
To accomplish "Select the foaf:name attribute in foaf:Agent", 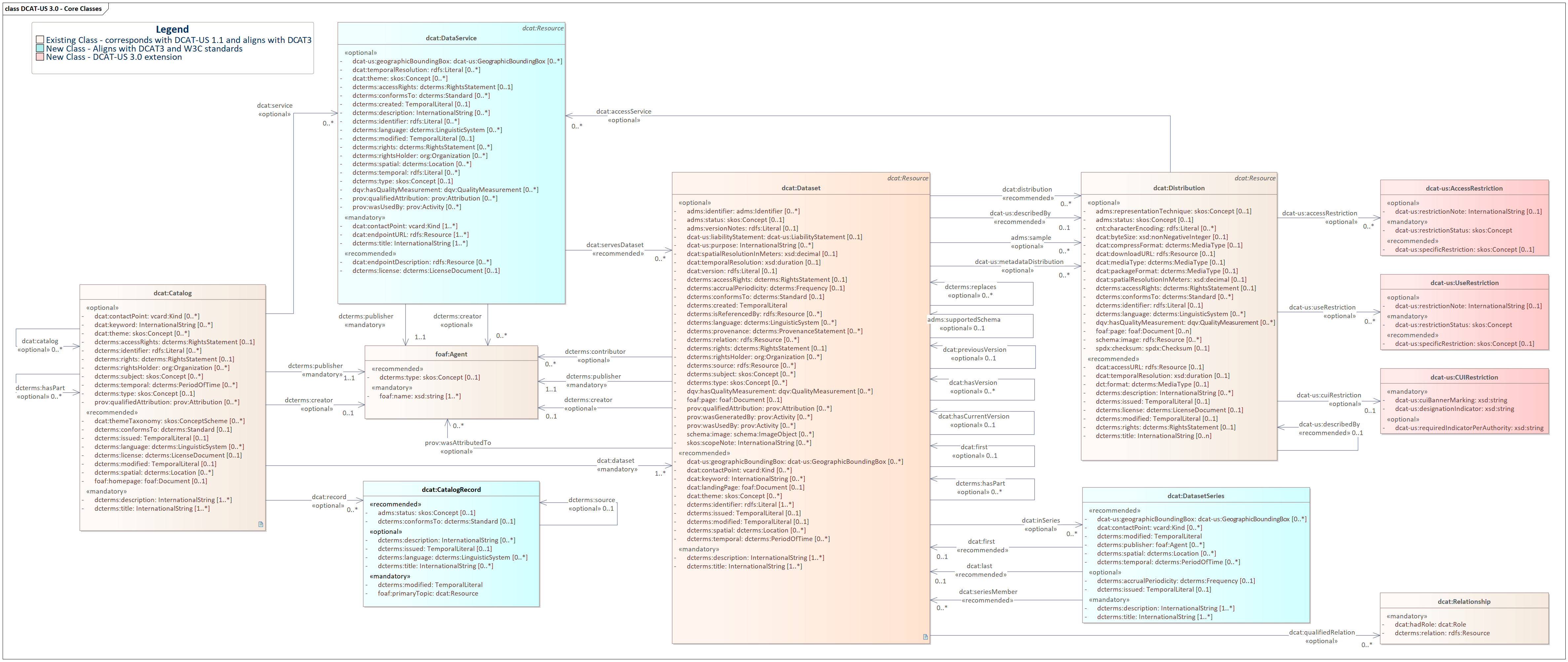I will 420,396.
